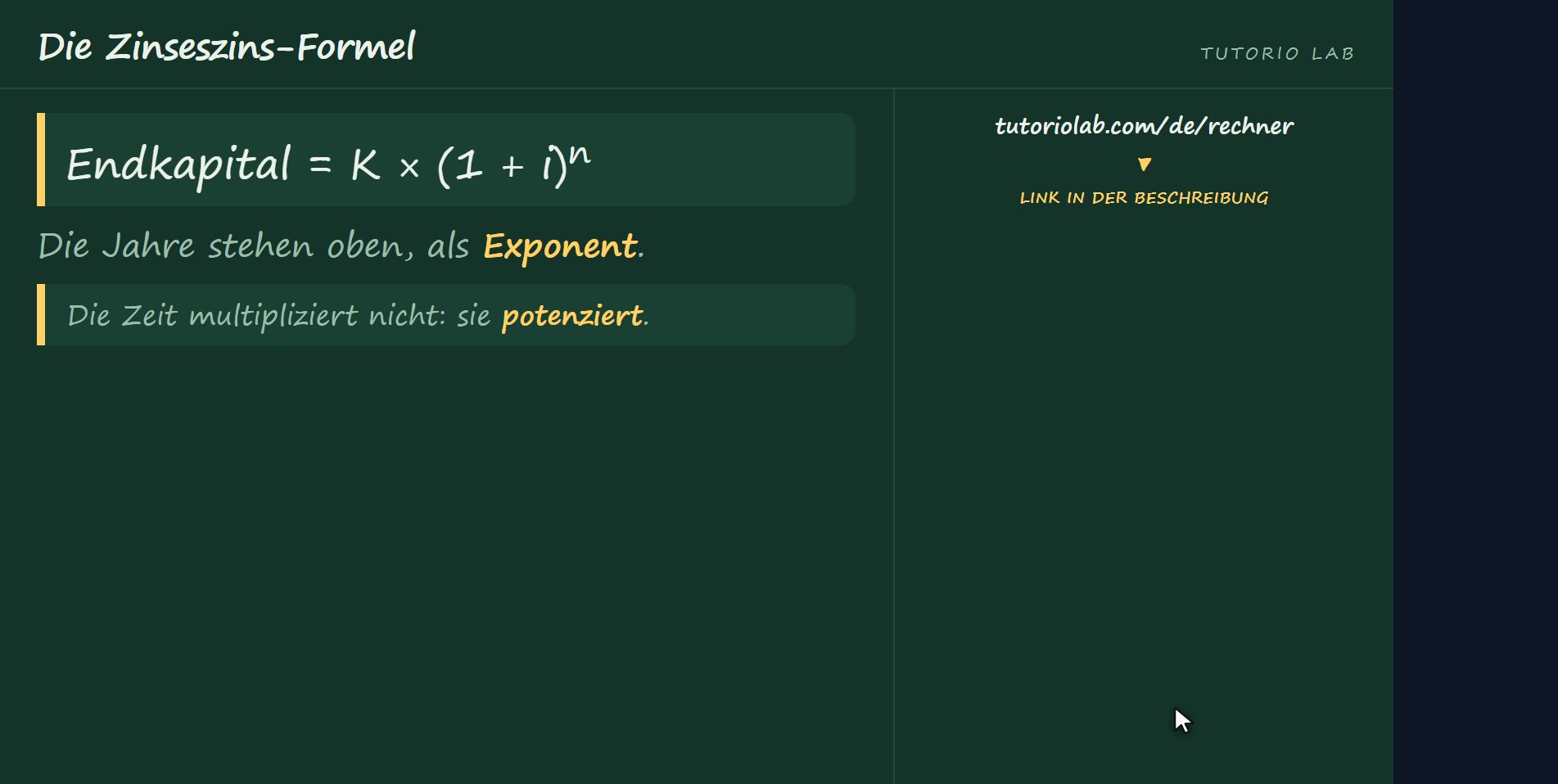Click the yellow down-pointing triangle arrow

tap(1145, 164)
